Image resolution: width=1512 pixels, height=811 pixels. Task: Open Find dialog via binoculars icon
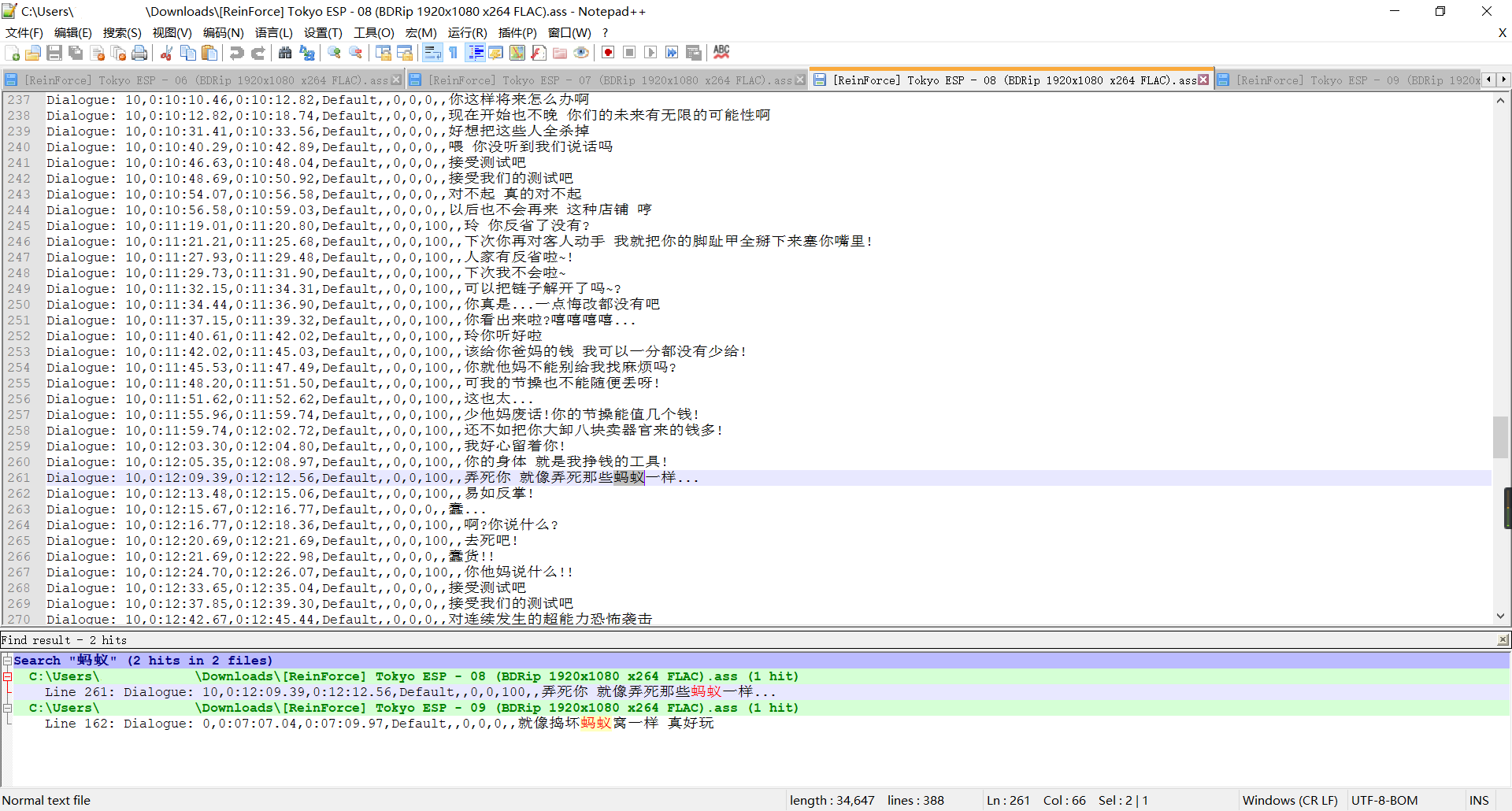coord(285,53)
